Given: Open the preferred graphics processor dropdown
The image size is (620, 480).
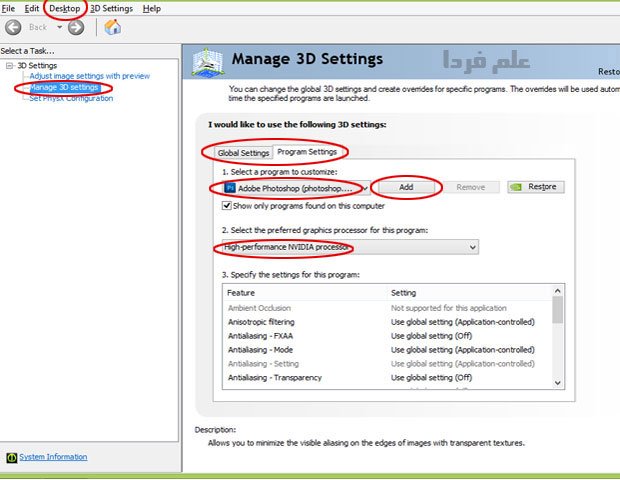Looking at the screenshot, I should click(x=349, y=246).
